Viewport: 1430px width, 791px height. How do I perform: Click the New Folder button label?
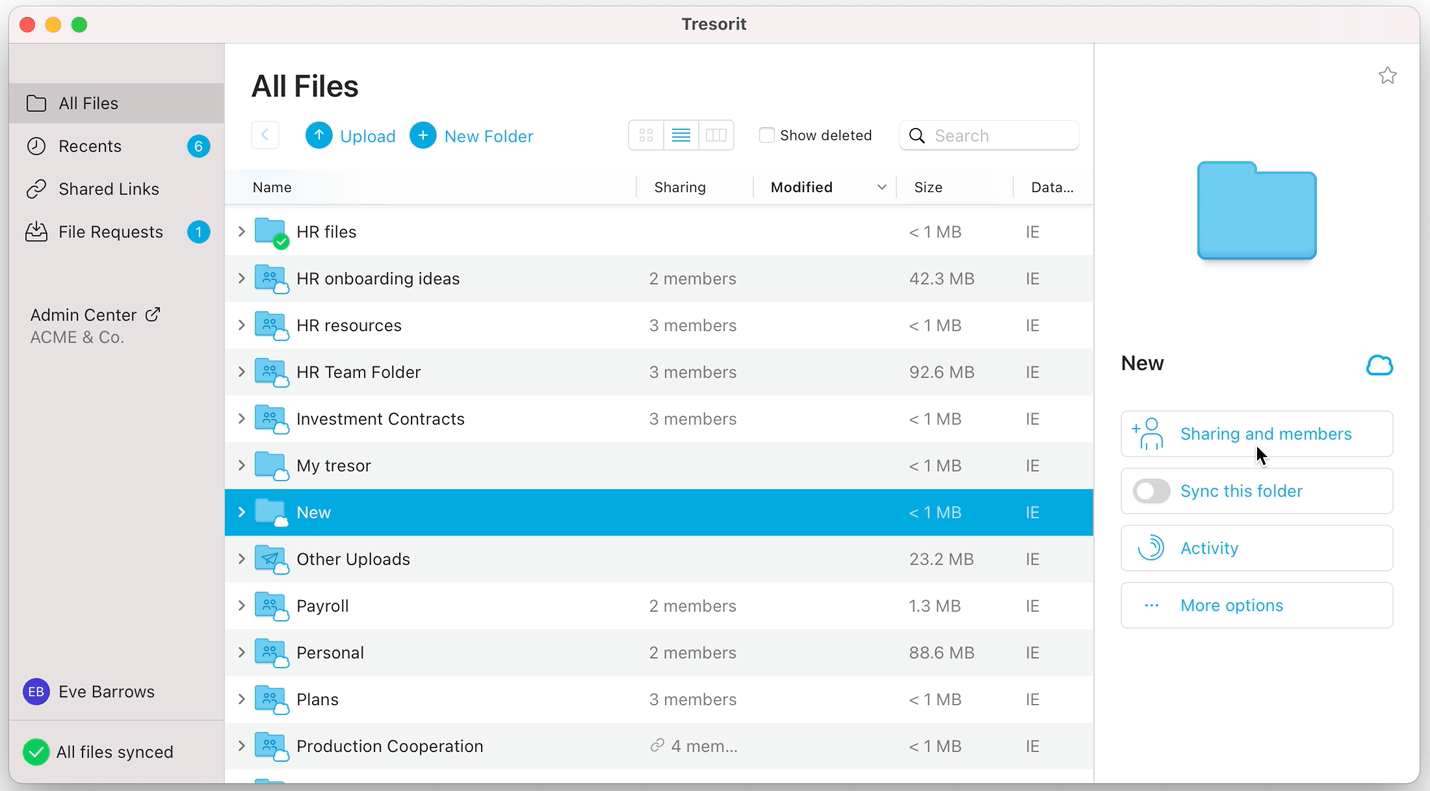(x=489, y=136)
